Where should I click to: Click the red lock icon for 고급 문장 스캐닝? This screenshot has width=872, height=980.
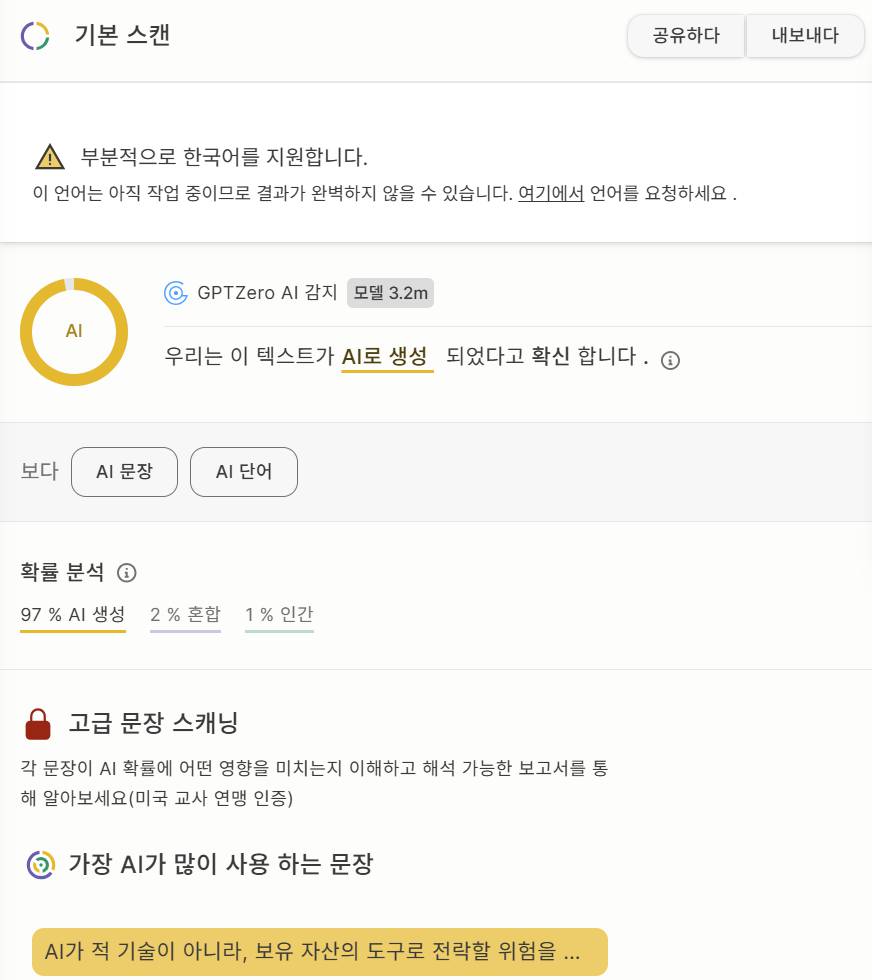(x=38, y=725)
